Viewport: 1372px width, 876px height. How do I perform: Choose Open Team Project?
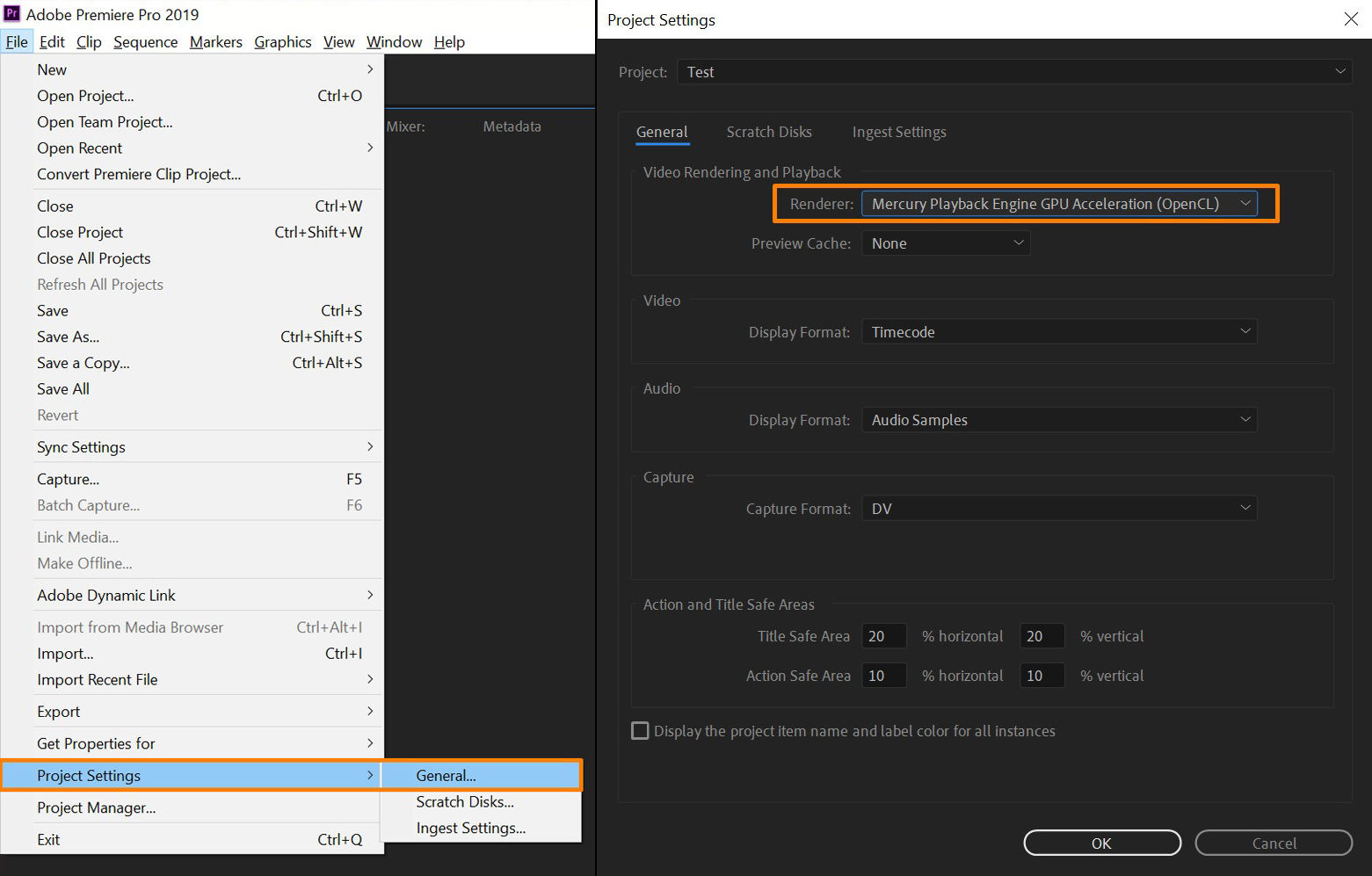pos(192,122)
